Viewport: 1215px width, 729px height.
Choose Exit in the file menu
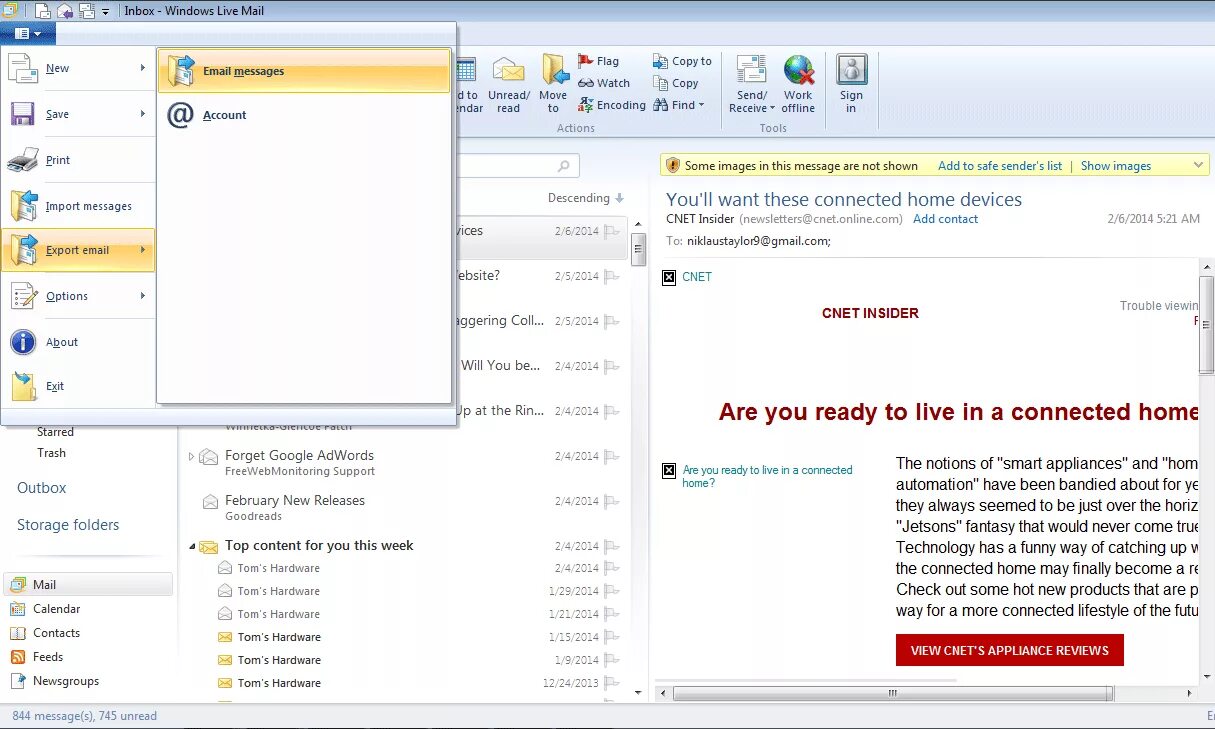coord(78,386)
